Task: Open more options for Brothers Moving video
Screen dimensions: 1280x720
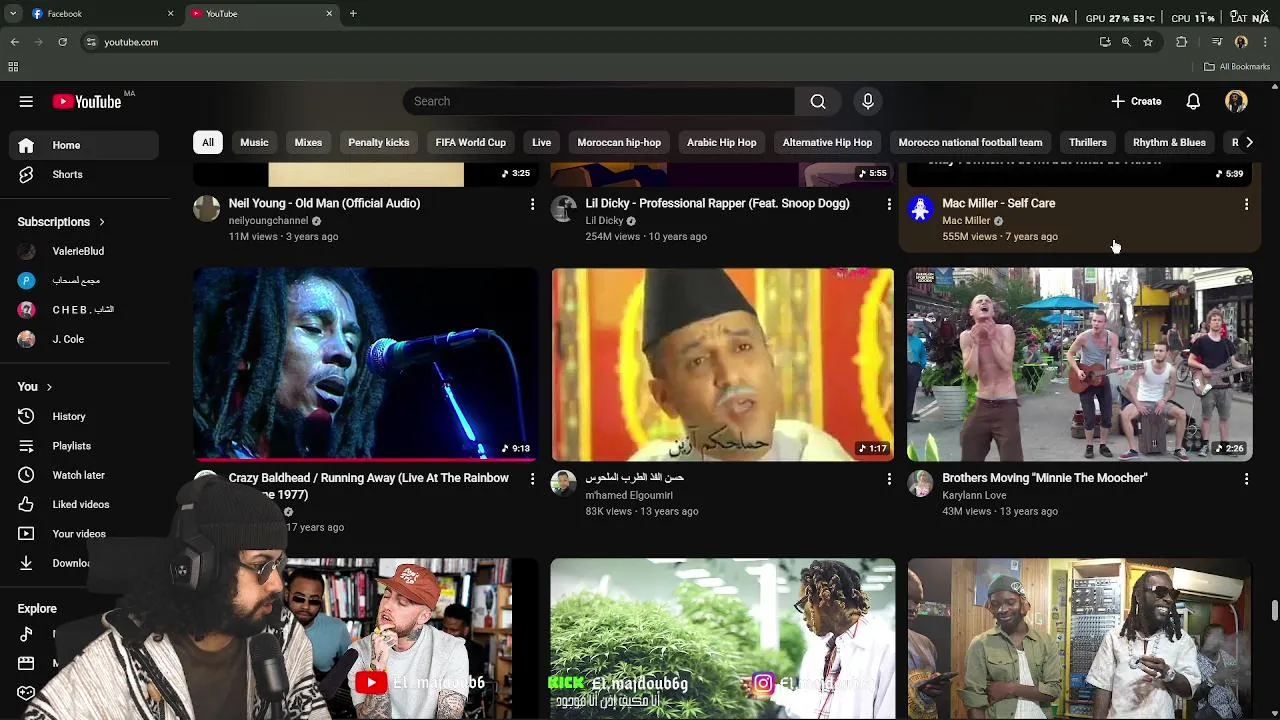Action: pos(1246,479)
